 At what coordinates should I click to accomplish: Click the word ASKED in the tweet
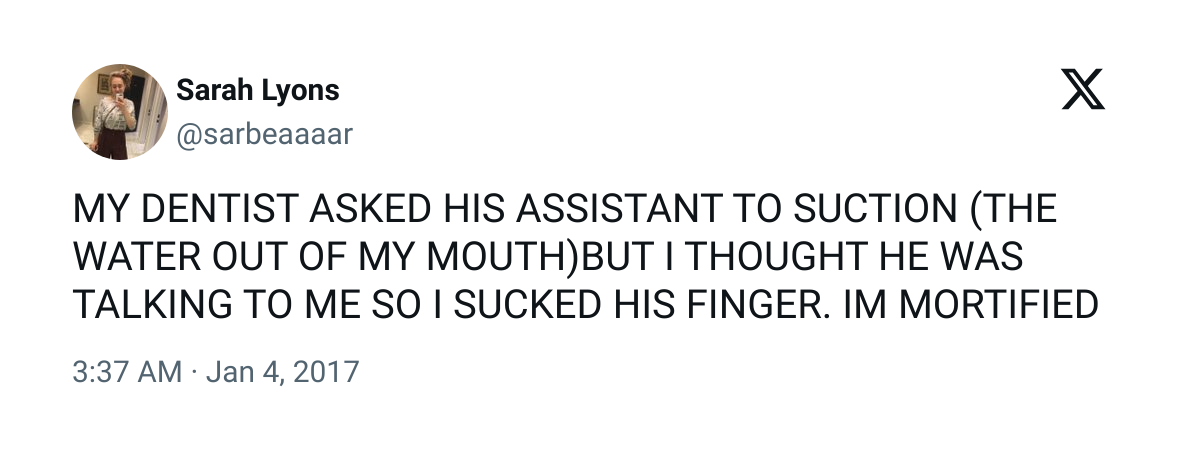pyautogui.click(x=370, y=209)
